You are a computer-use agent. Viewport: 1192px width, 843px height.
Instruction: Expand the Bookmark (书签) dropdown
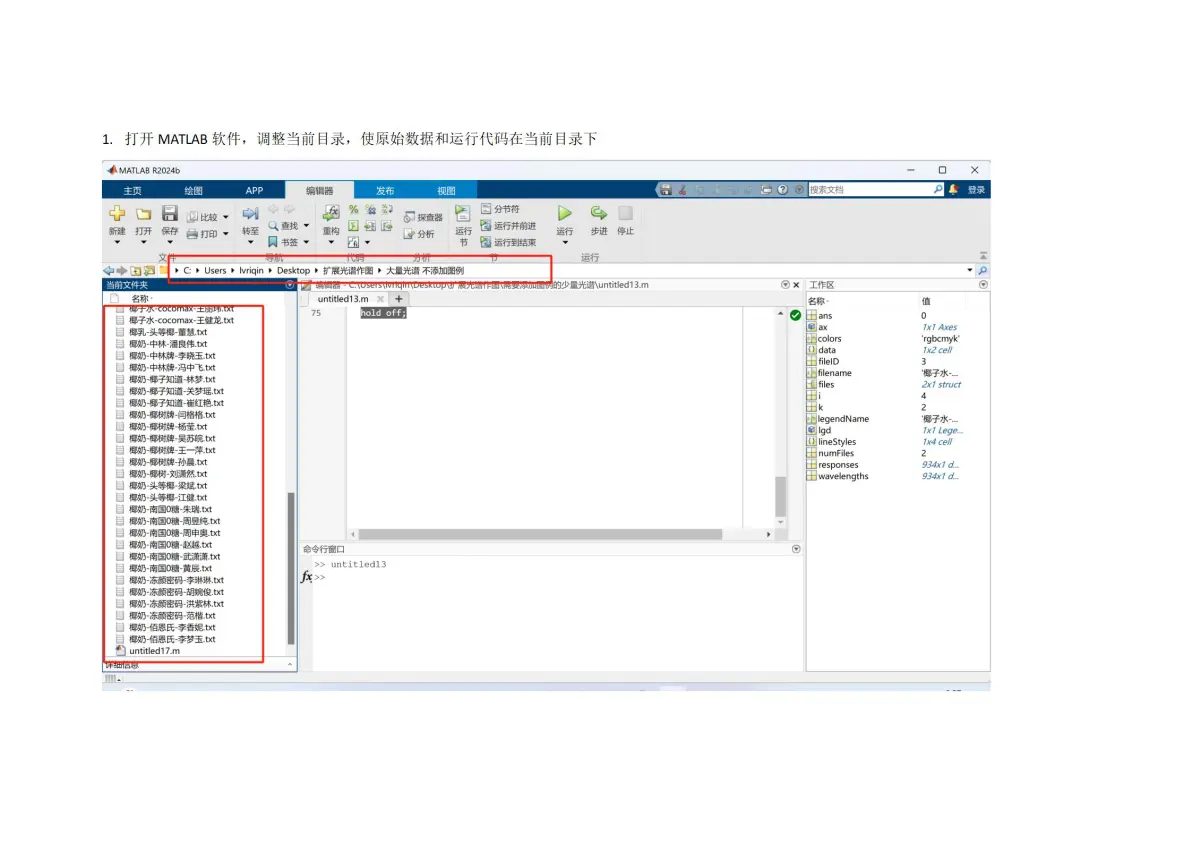306,242
